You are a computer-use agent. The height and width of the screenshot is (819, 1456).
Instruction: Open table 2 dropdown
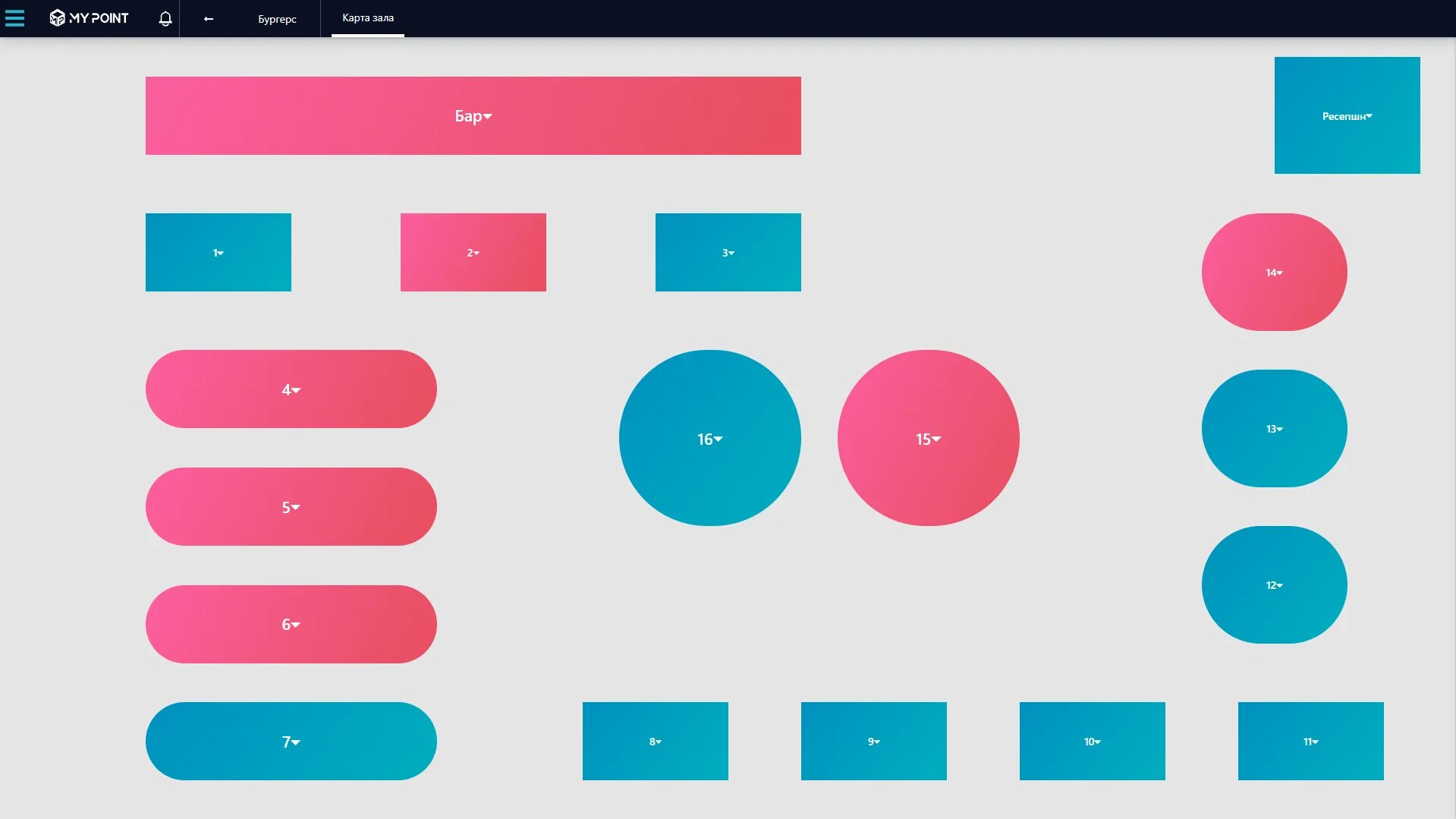[473, 252]
